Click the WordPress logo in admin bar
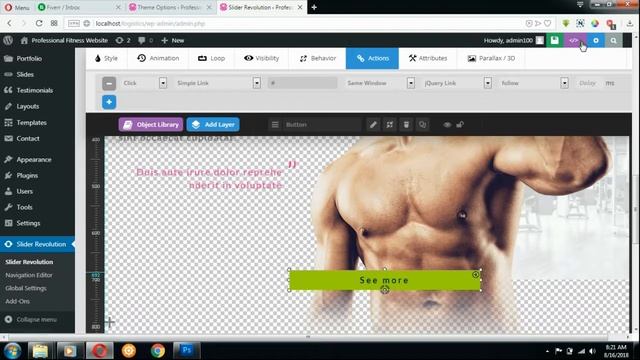 click(8, 40)
